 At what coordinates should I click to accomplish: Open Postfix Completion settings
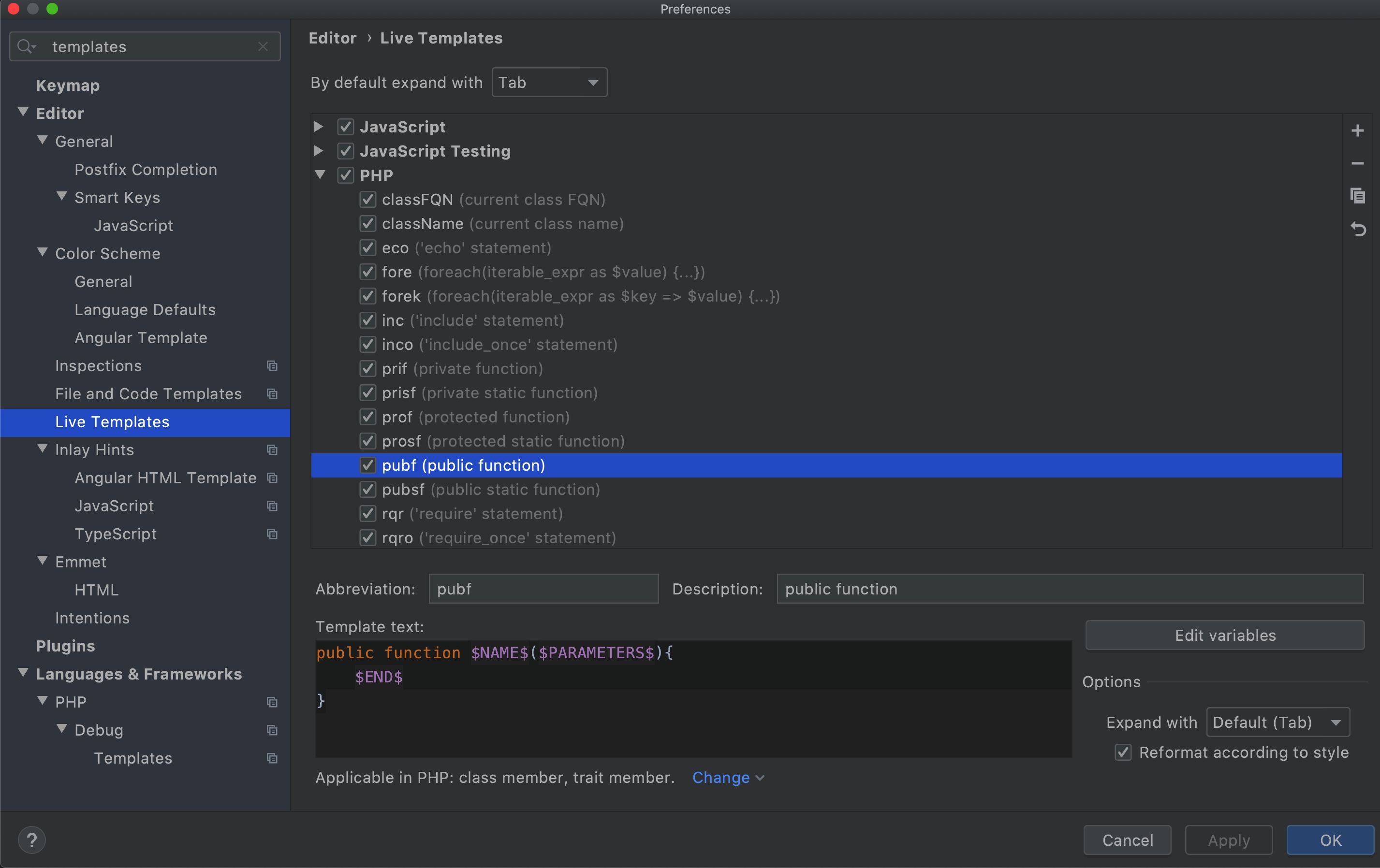tap(146, 170)
